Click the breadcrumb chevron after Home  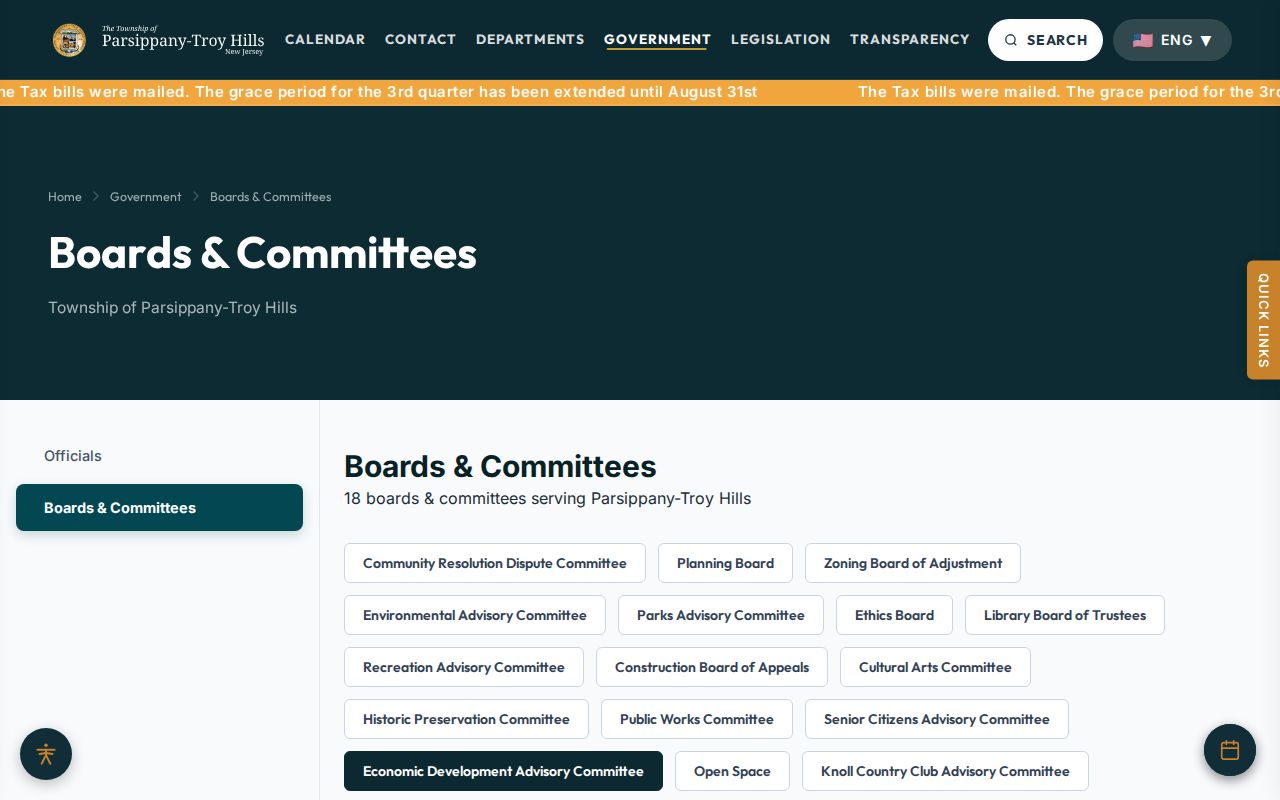tap(96, 197)
